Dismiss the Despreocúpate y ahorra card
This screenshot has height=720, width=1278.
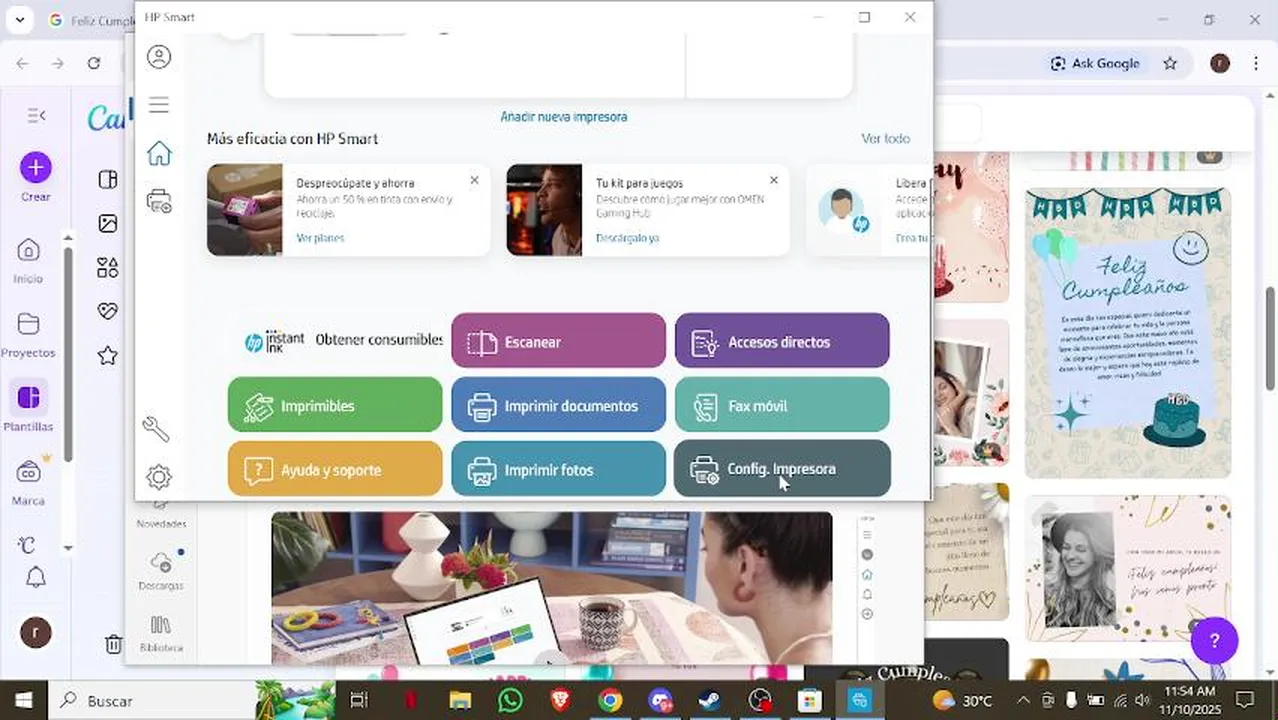pyautogui.click(x=474, y=181)
